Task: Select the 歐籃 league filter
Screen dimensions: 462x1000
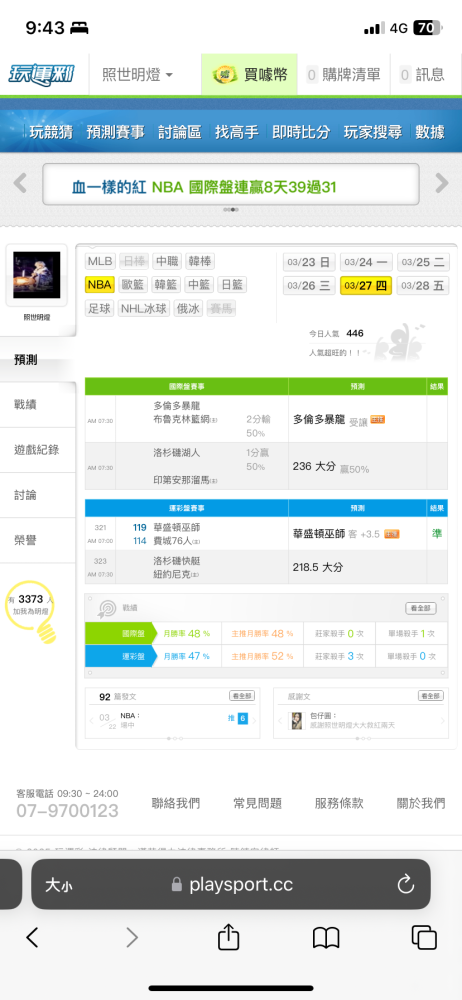Action: 134,284
